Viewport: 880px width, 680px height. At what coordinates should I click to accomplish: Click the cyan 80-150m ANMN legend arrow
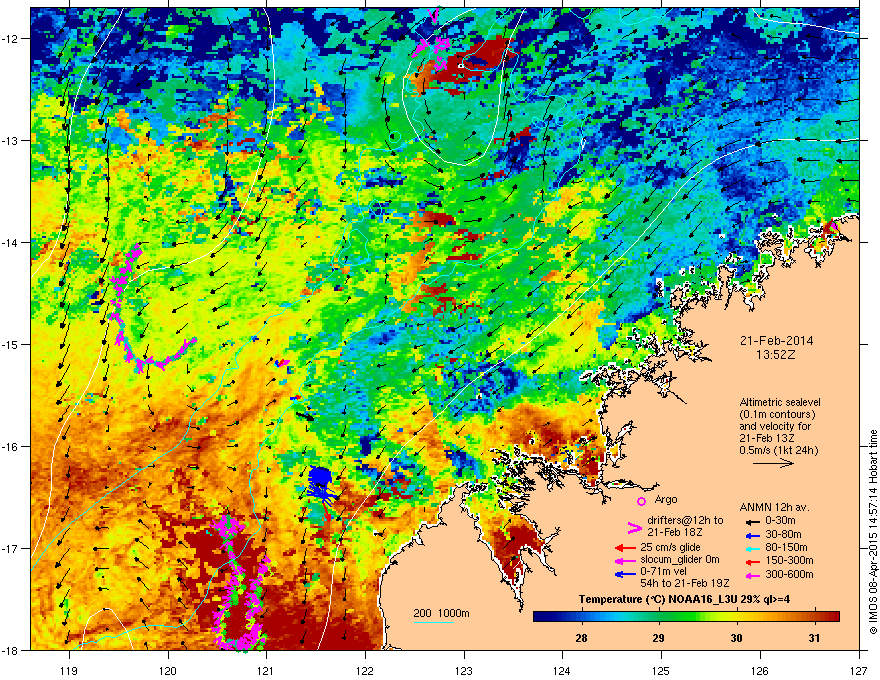tap(753, 548)
